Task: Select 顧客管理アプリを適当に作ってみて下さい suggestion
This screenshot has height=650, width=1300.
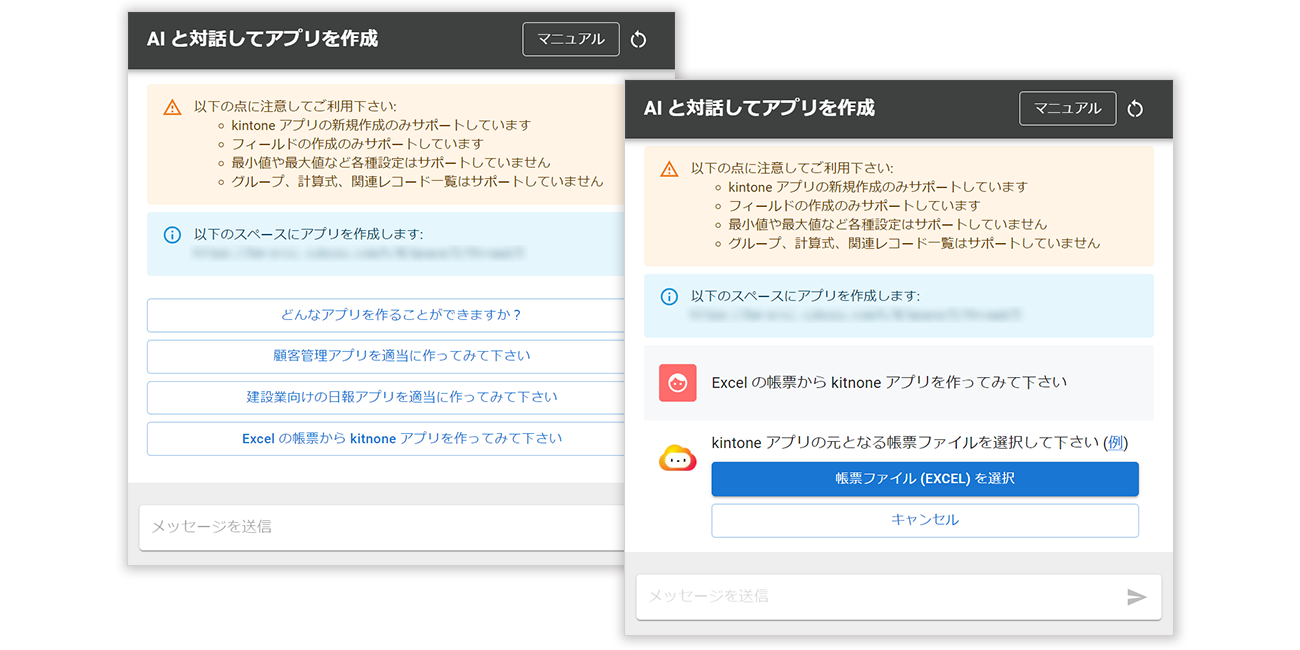Action: coord(386,356)
